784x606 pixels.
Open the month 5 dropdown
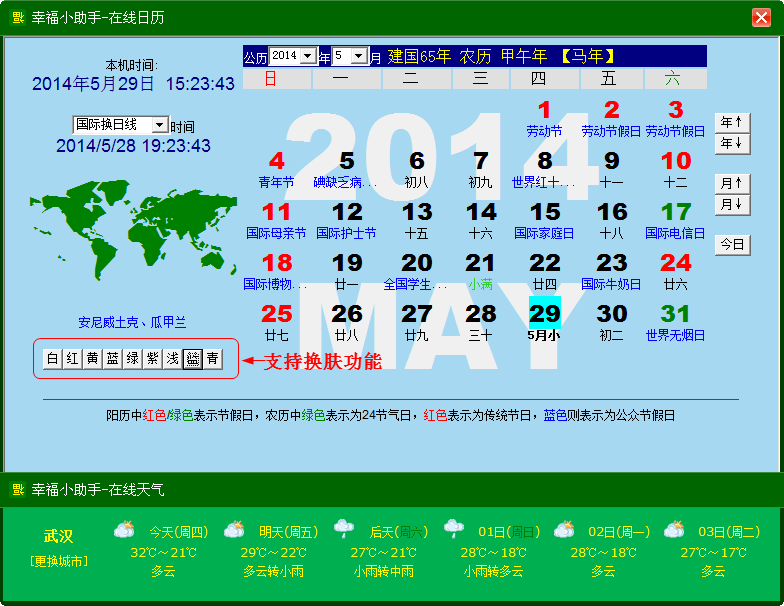coord(359,56)
